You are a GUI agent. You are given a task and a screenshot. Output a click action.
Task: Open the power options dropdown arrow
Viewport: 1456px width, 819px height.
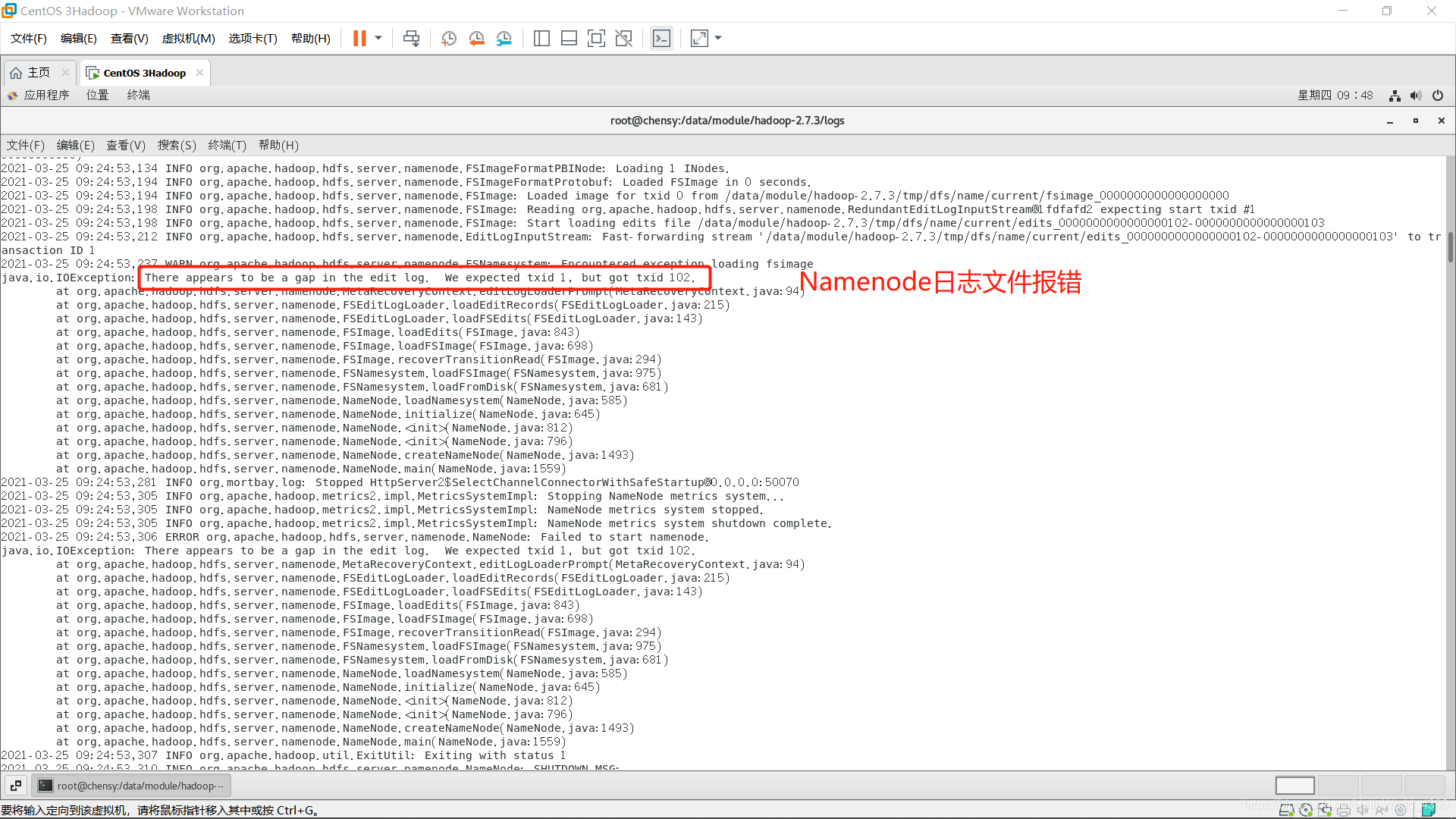tap(378, 38)
